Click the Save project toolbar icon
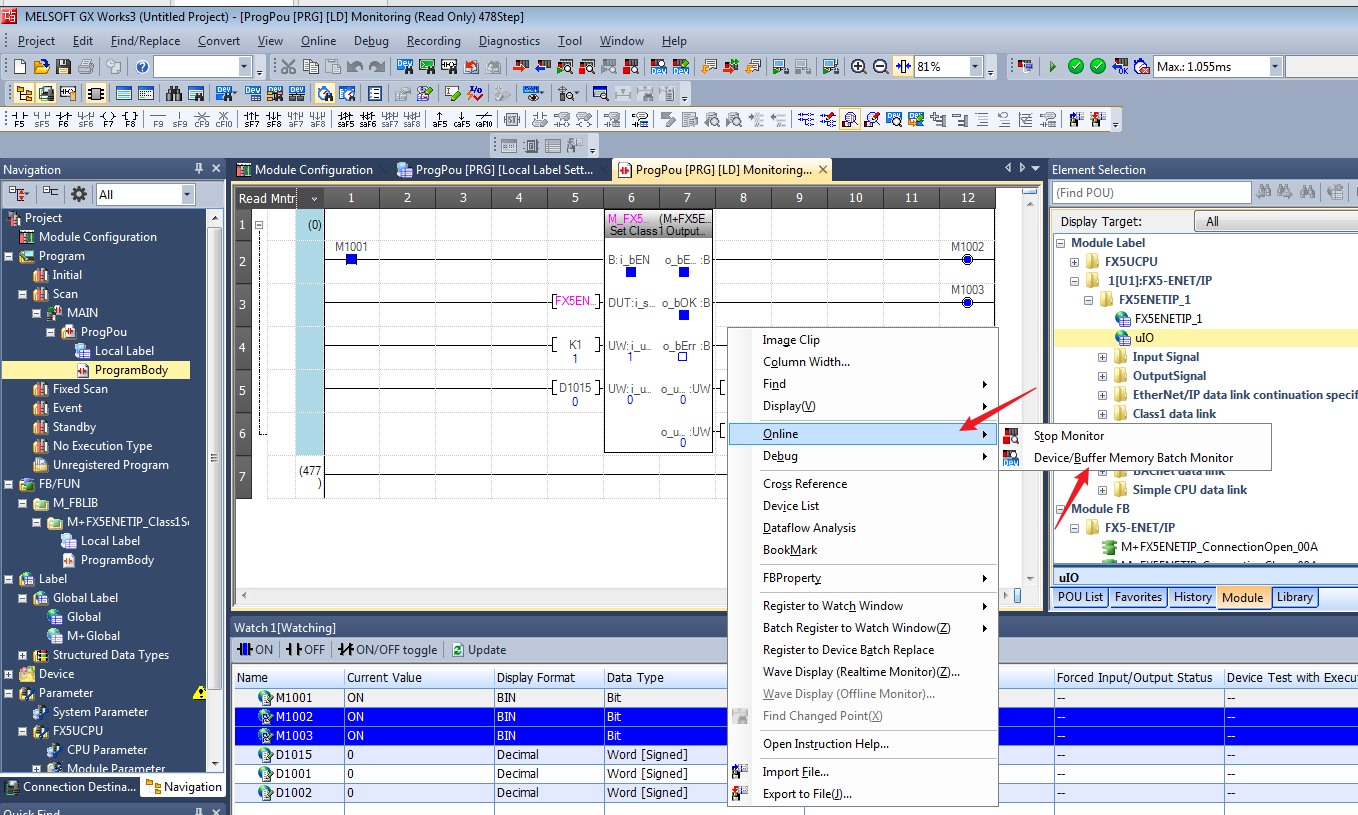 coord(63,67)
